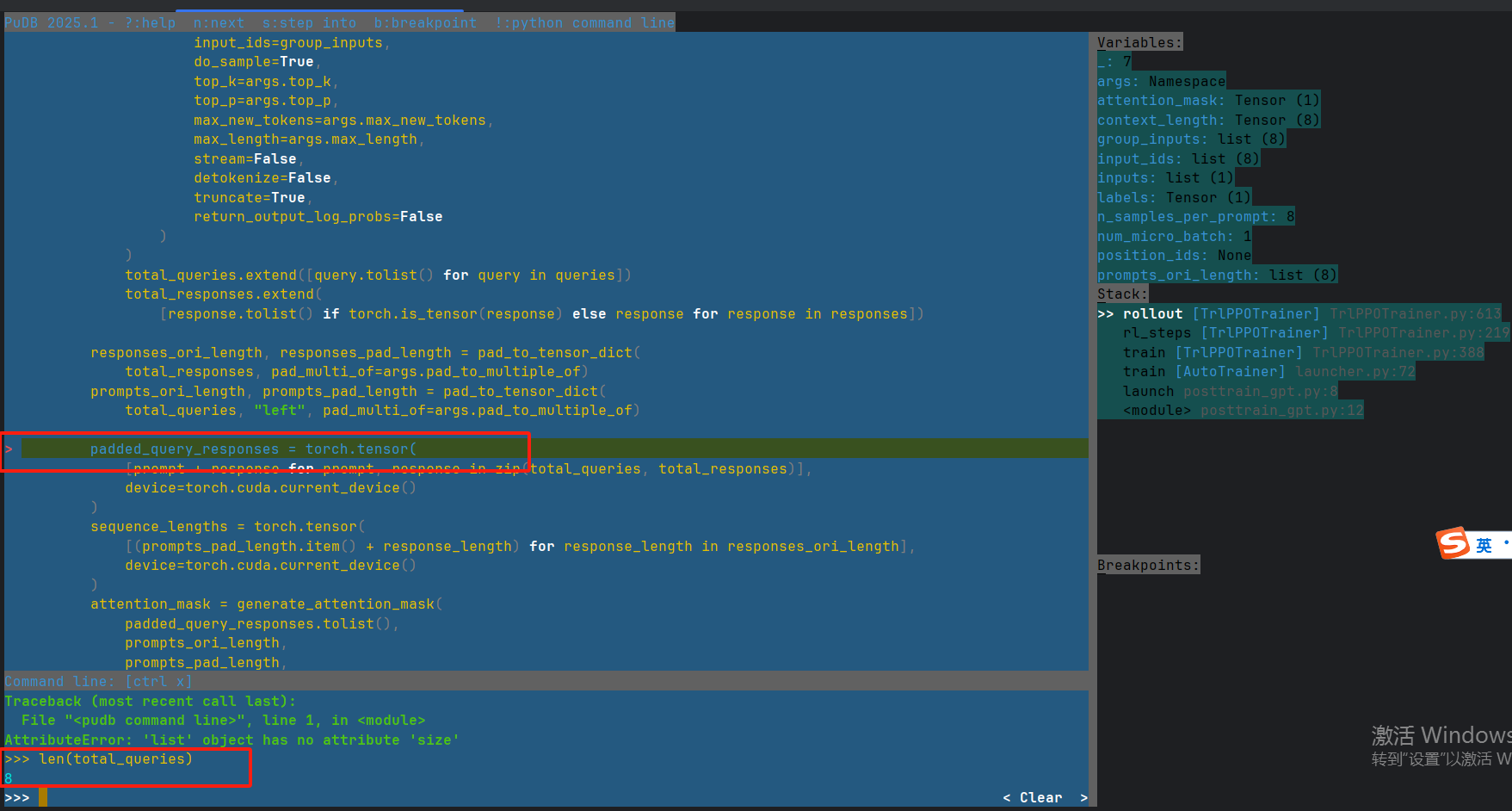
Task: Click the Breakpoints panel header
Action: pos(1148,565)
